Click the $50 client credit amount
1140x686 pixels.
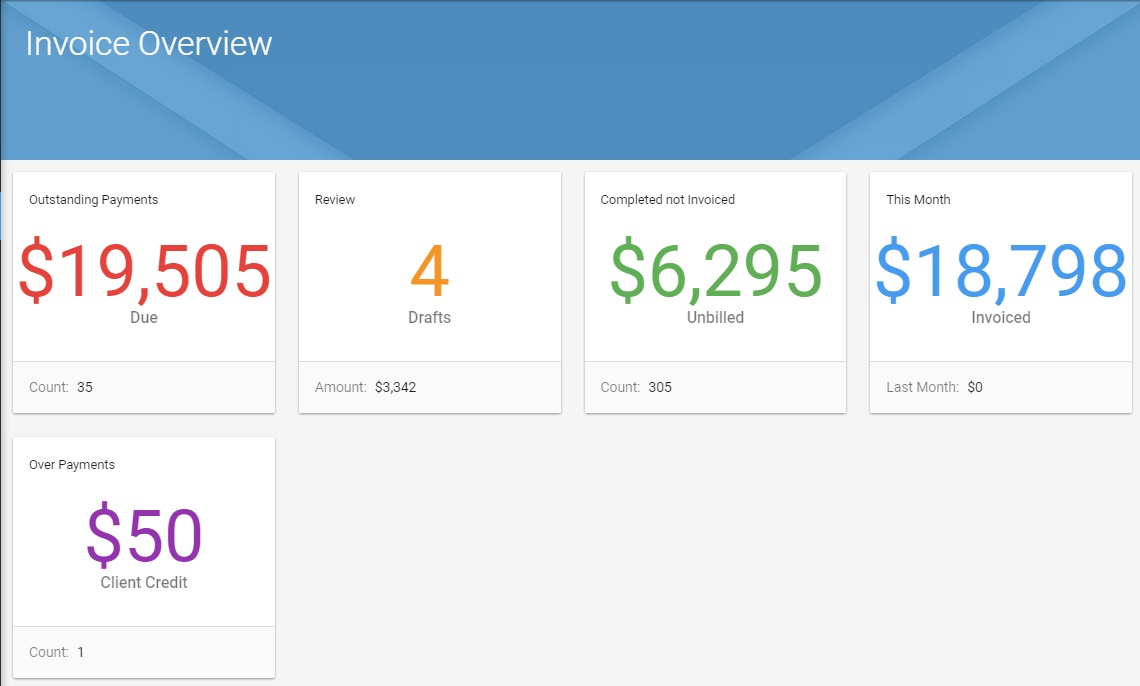144,536
